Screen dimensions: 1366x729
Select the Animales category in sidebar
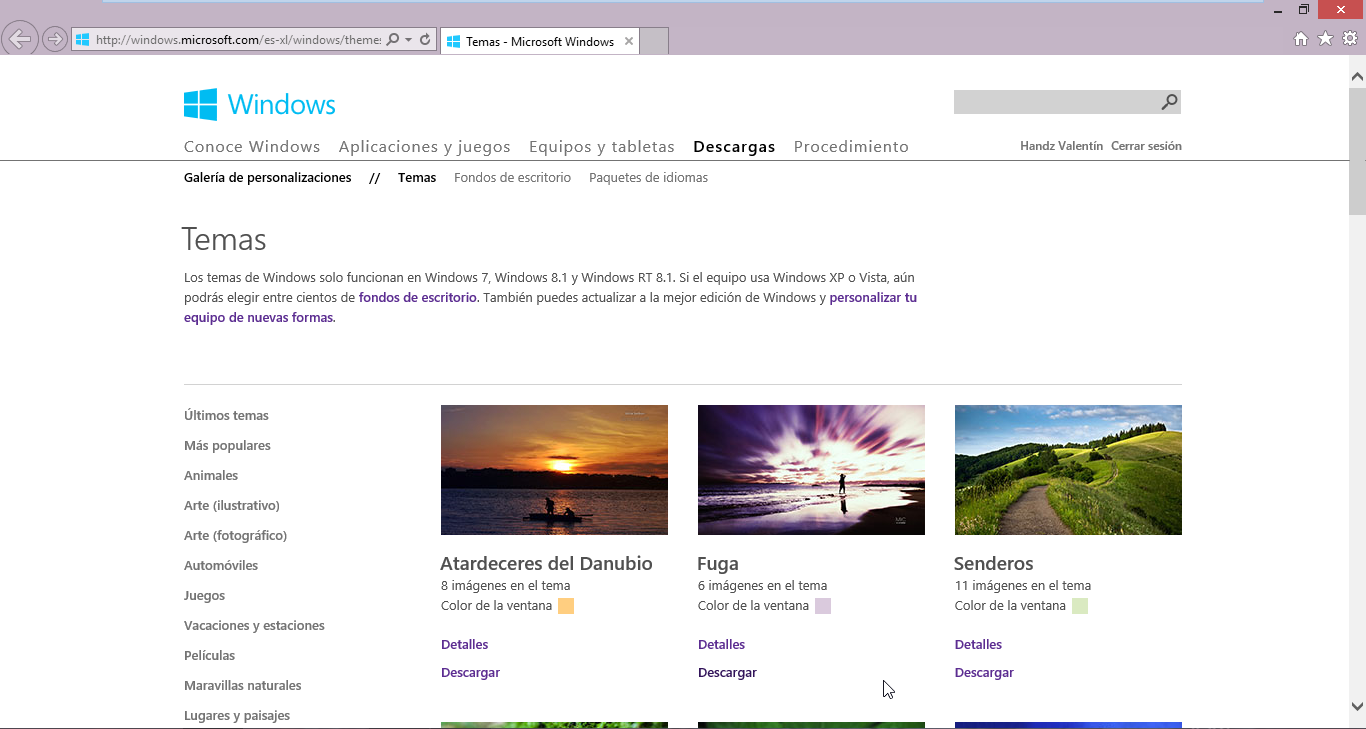tap(211, 476)
